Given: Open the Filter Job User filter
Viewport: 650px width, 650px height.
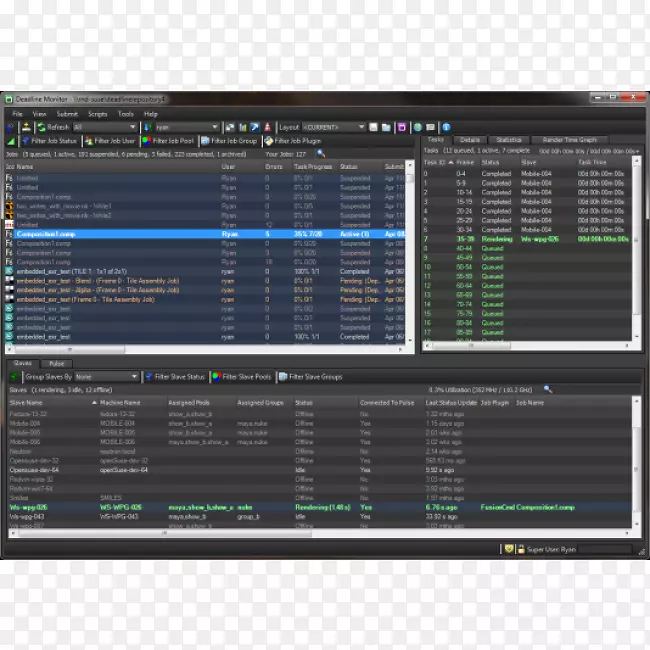Looking at the screenshot, I should click(x=110, y=141).
